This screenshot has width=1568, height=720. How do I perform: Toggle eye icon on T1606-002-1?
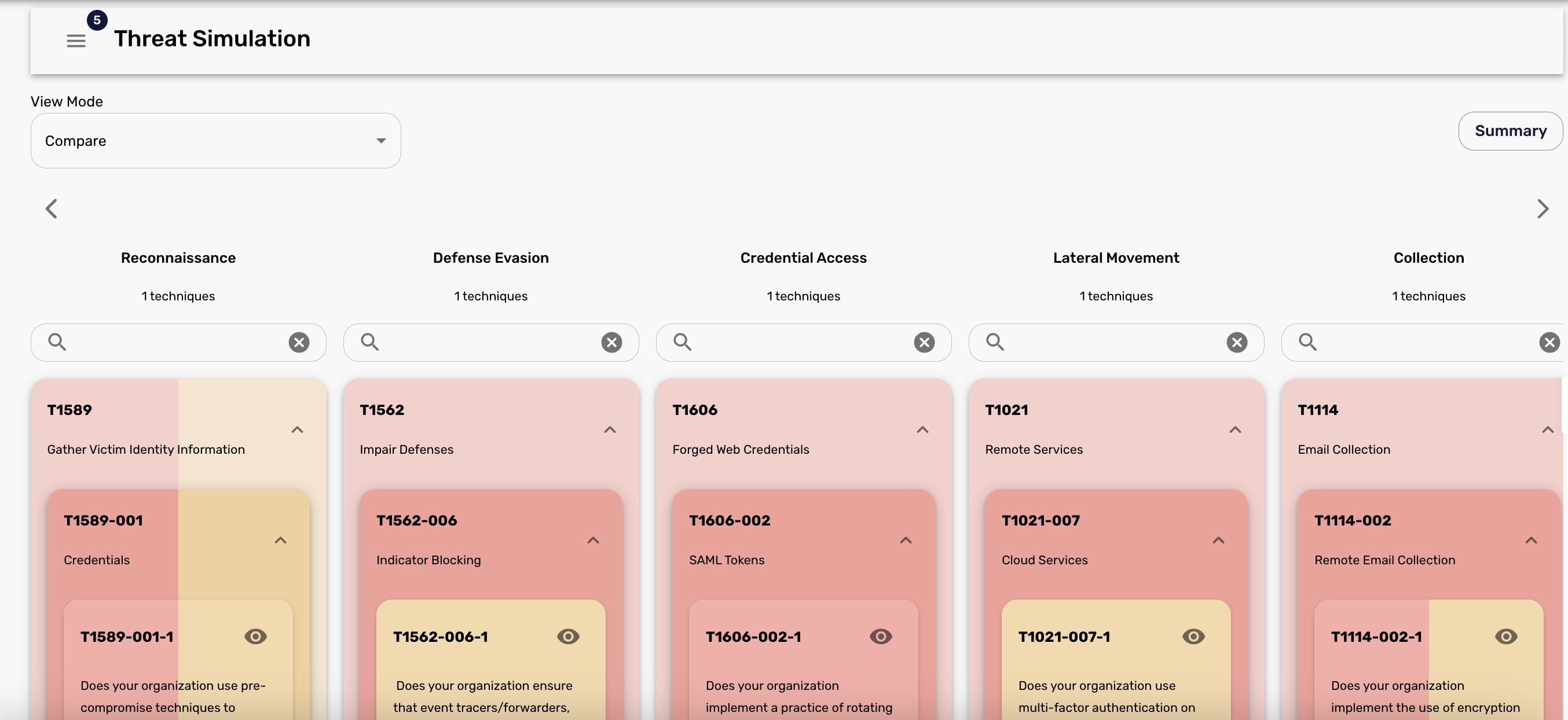point(881,637)
